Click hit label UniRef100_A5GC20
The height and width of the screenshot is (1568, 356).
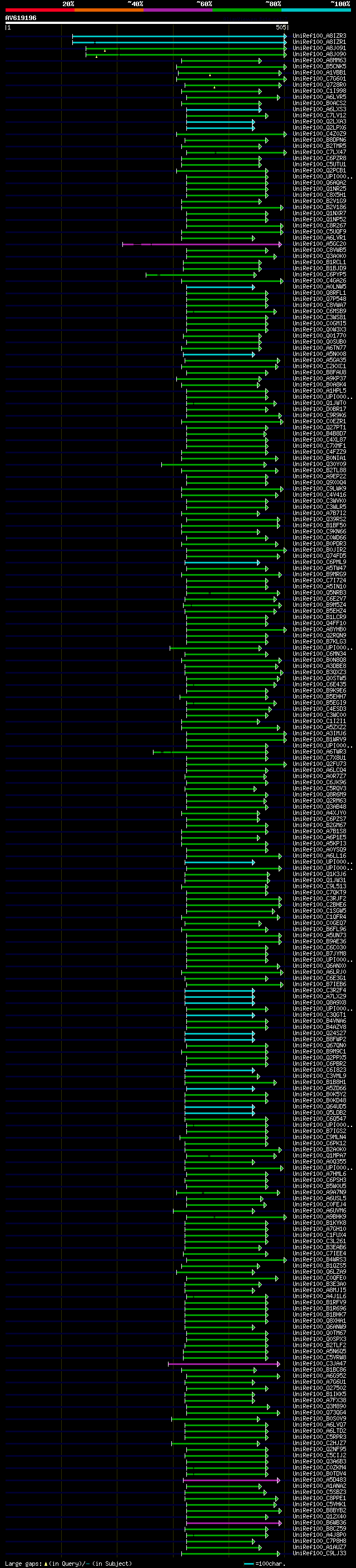(319, 244)
